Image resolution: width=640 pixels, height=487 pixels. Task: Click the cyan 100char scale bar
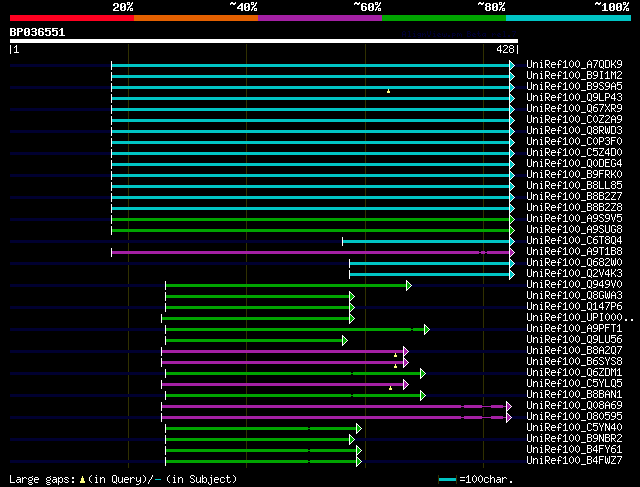coord(447,480)
